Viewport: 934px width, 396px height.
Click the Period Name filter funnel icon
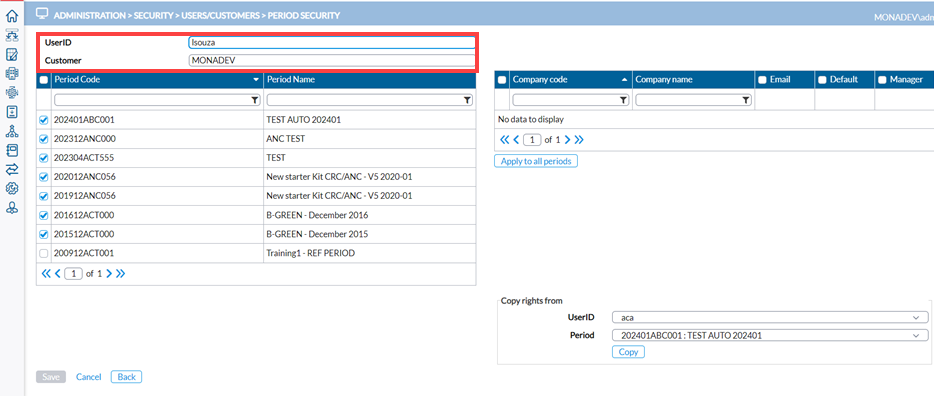[468, 100]
